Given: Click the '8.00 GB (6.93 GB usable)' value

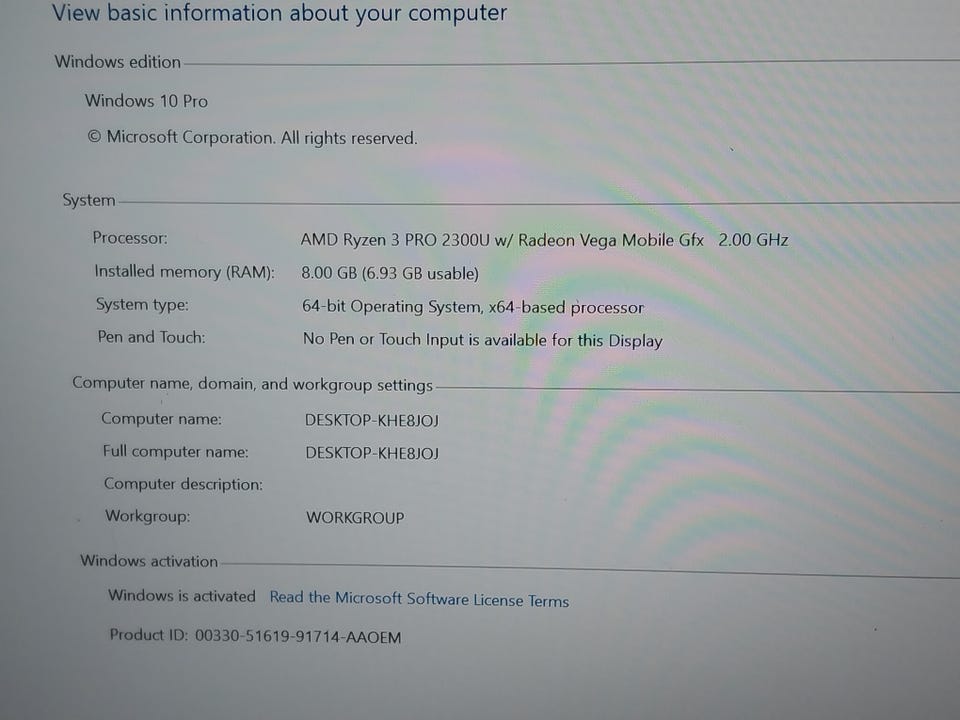Looking at the screenshot, I should pos(390,273).
